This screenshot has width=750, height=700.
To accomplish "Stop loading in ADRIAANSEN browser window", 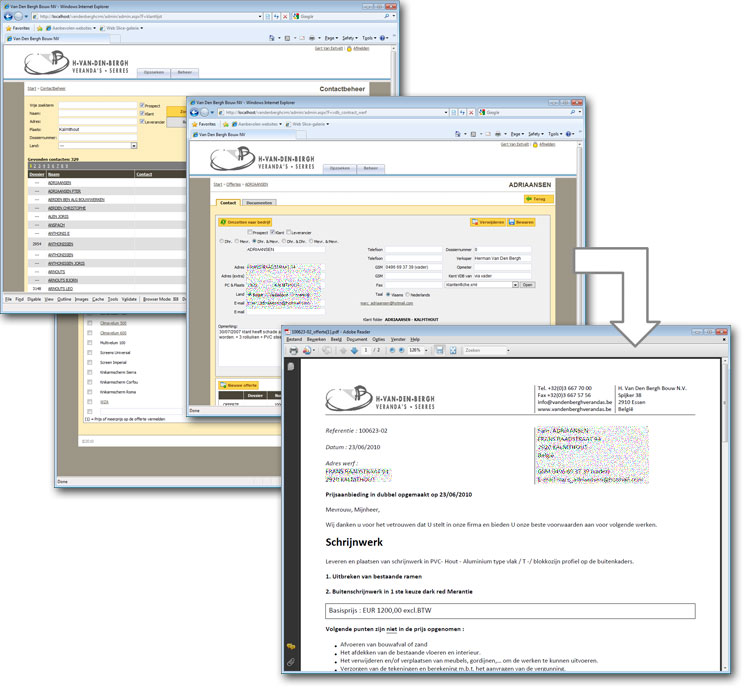I will (471, 112).
